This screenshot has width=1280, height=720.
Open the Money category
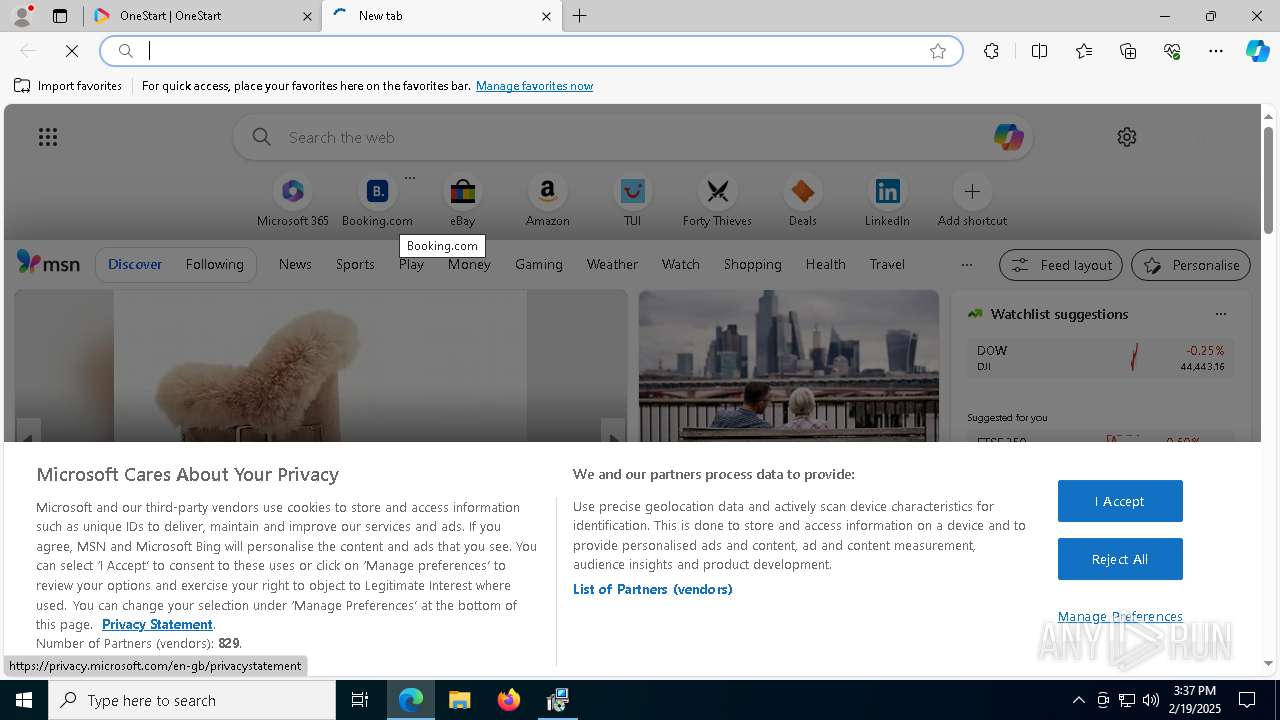tap(469, 264)
